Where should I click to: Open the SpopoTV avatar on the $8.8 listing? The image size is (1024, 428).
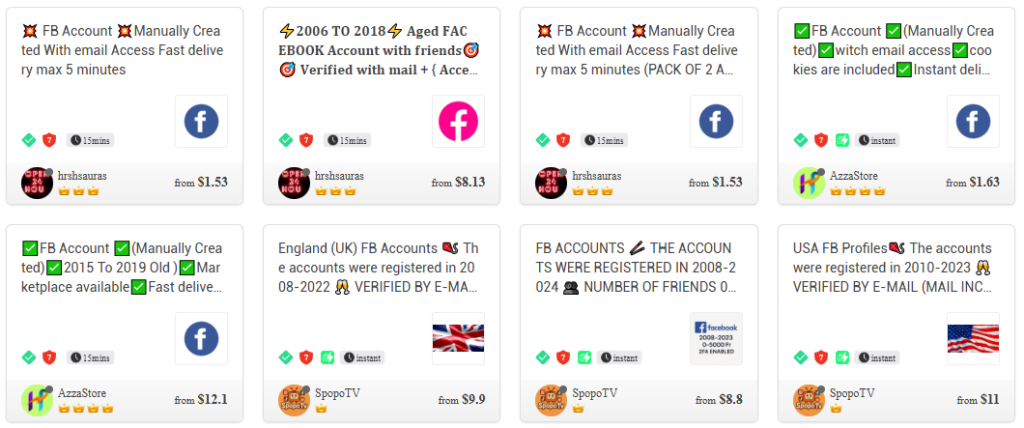click(551, 400)
